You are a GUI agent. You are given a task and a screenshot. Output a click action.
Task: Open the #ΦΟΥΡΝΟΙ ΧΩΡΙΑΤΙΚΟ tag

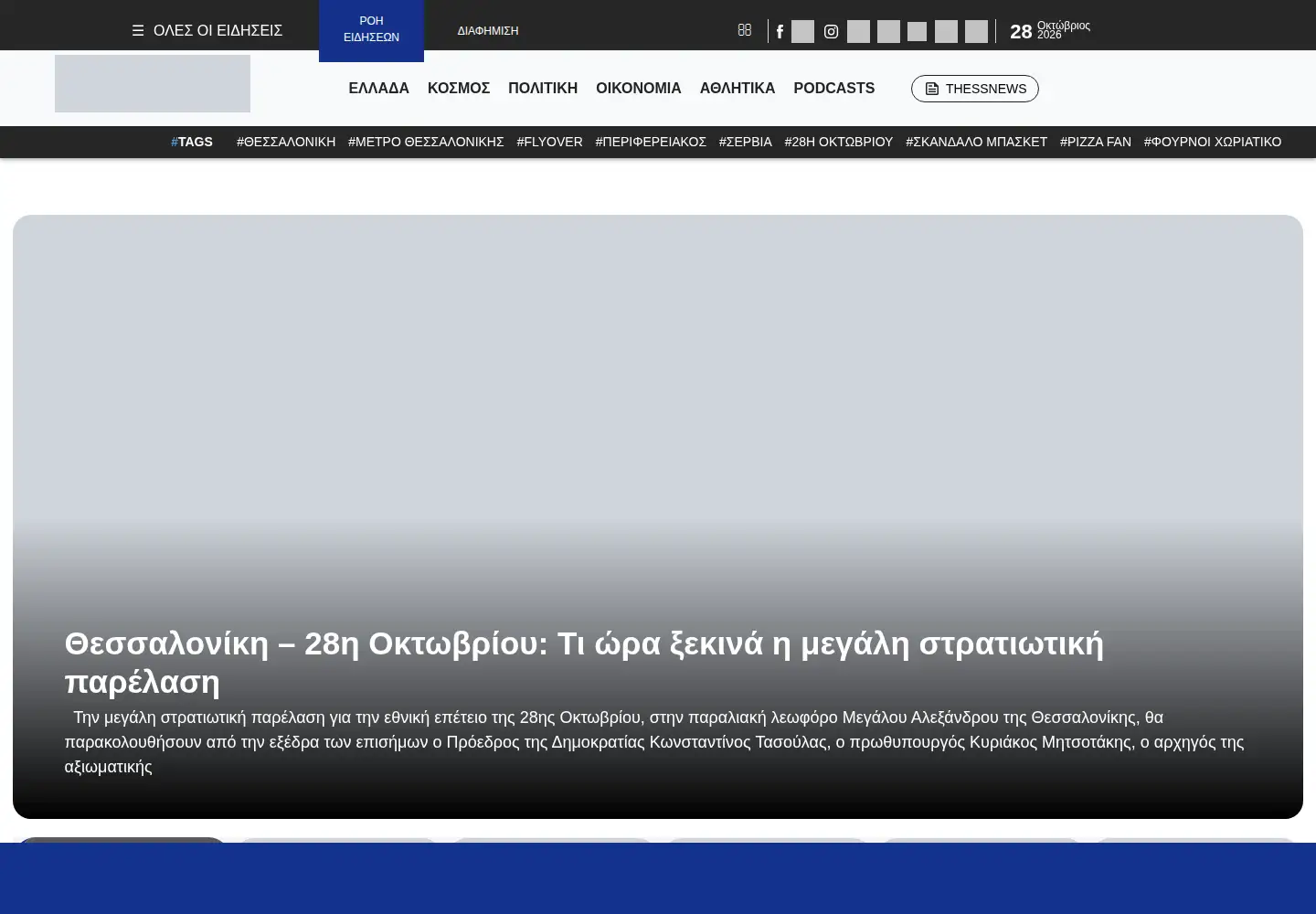pos(1213,142)
